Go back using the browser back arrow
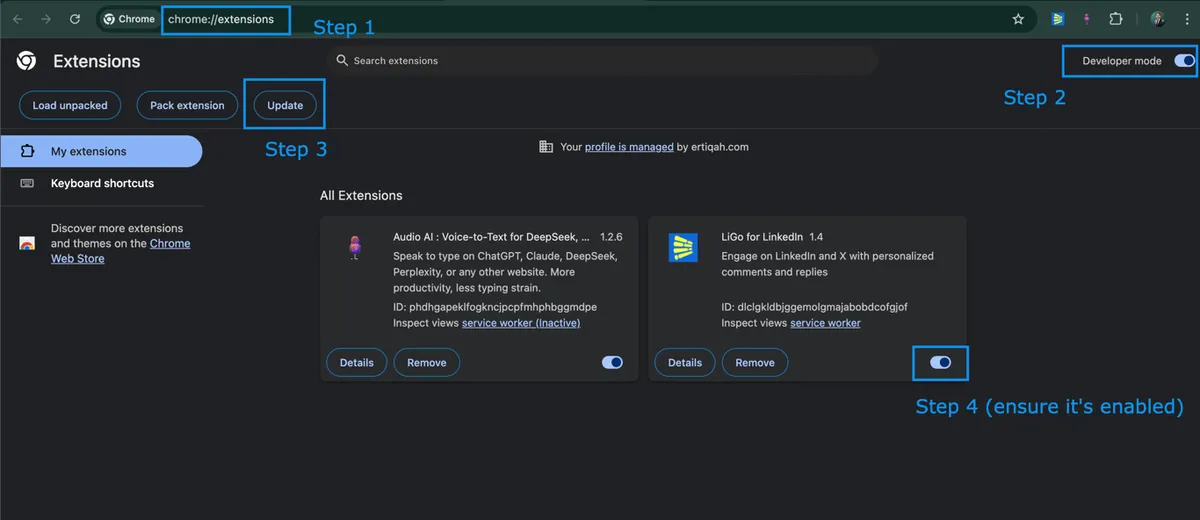 click(17, 19)
